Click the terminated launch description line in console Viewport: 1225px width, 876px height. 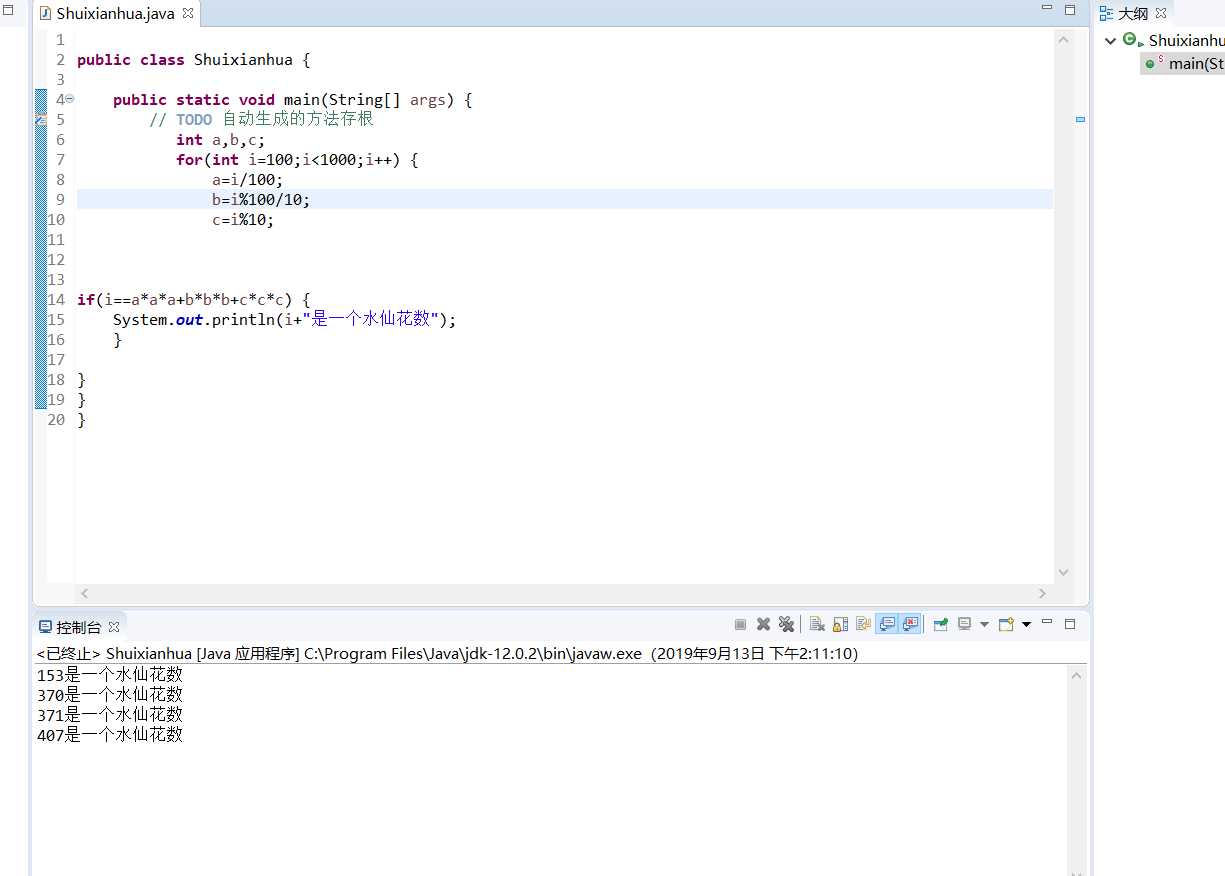pos(447,654)
